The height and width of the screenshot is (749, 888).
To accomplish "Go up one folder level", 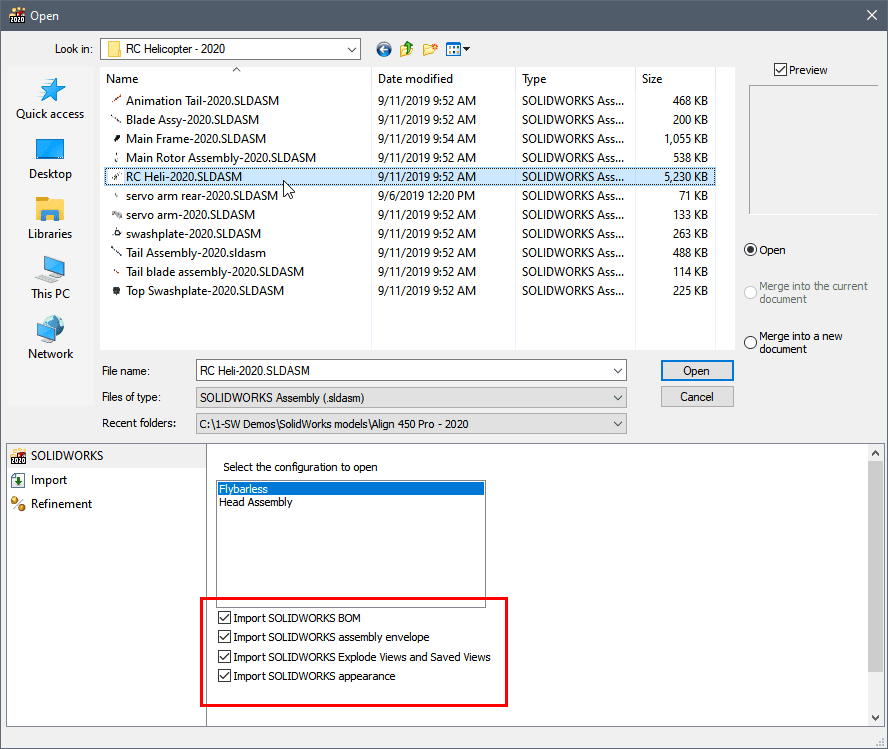I will click(x=406, y=50).
